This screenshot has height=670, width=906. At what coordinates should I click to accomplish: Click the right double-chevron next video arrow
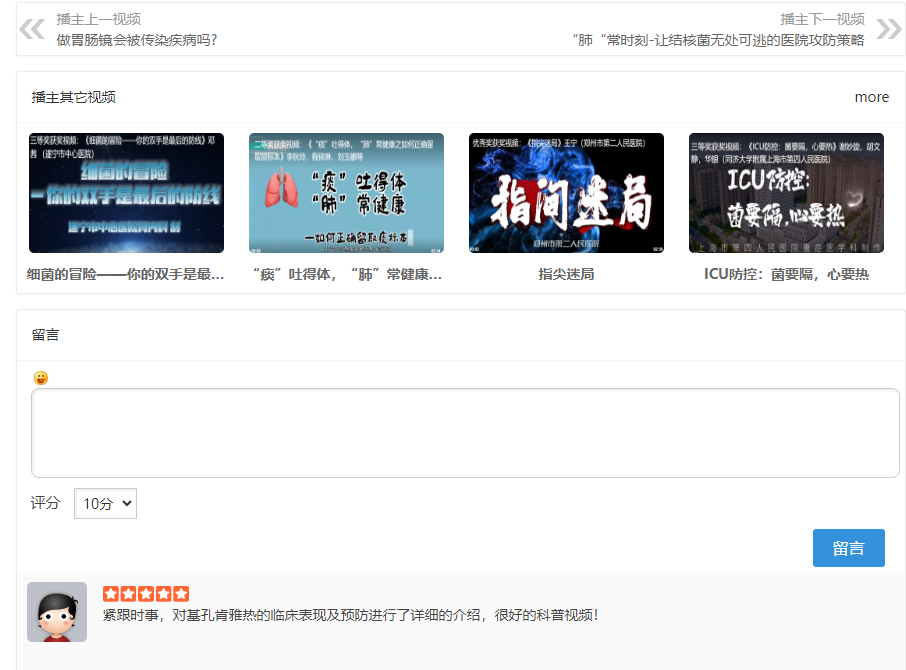pos(888,29)
